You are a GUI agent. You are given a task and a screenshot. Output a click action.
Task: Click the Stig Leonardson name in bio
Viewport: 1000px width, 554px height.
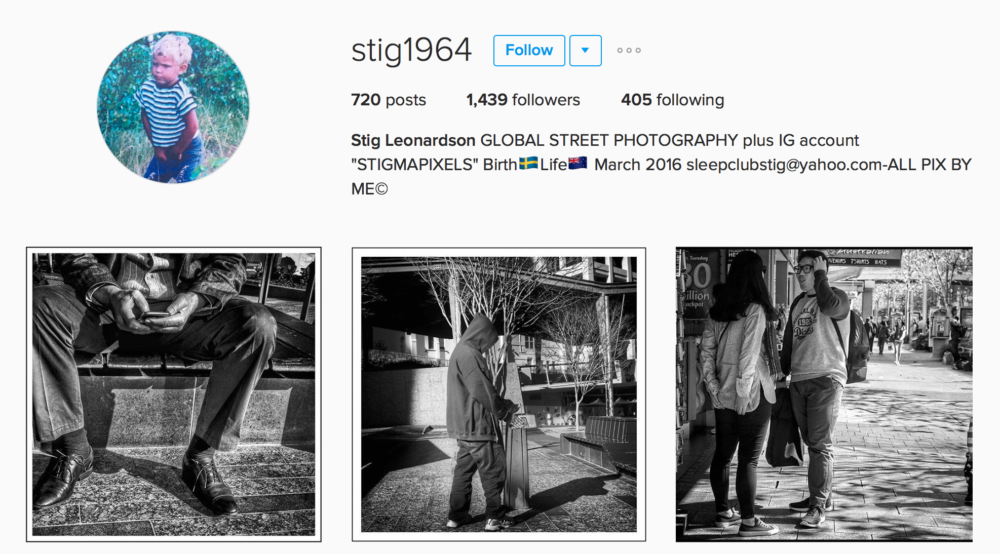point(413,140)
